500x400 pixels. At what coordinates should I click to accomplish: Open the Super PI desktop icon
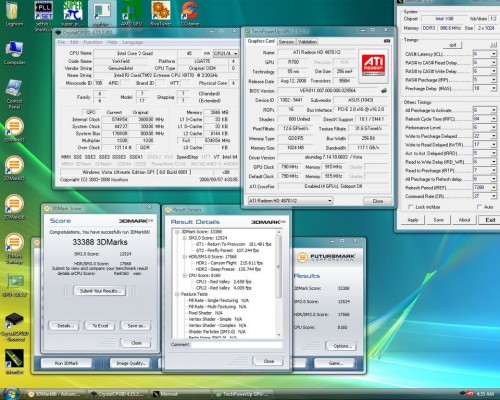tap(73, 12)
